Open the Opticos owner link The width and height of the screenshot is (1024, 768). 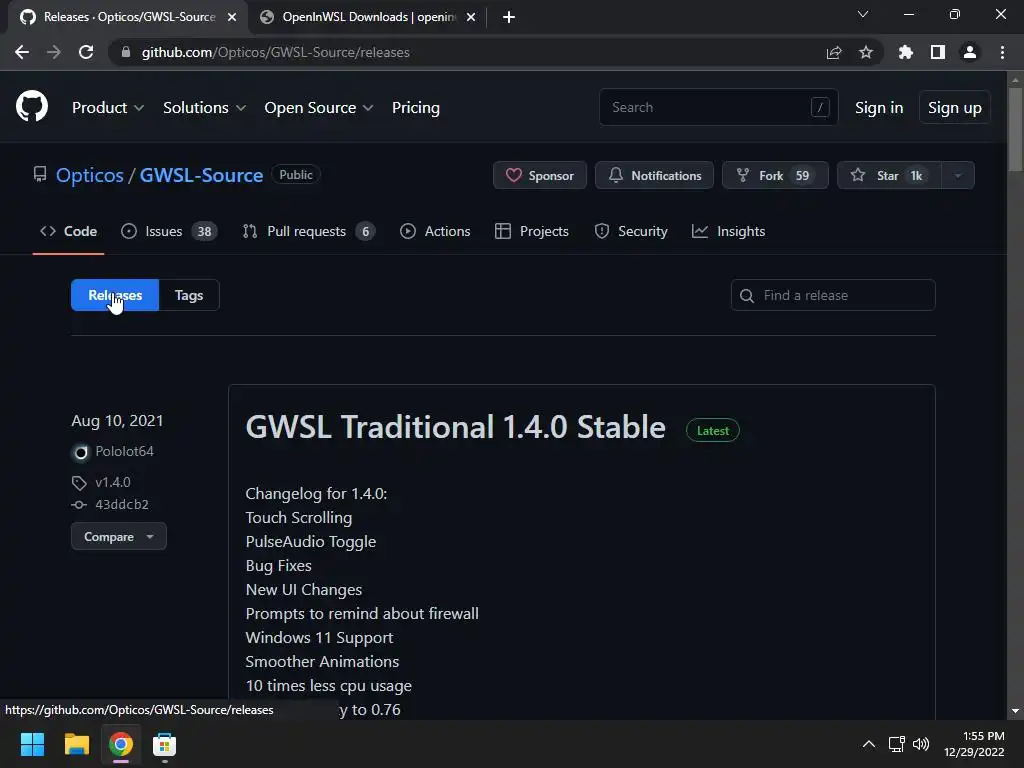click(89, 175)
